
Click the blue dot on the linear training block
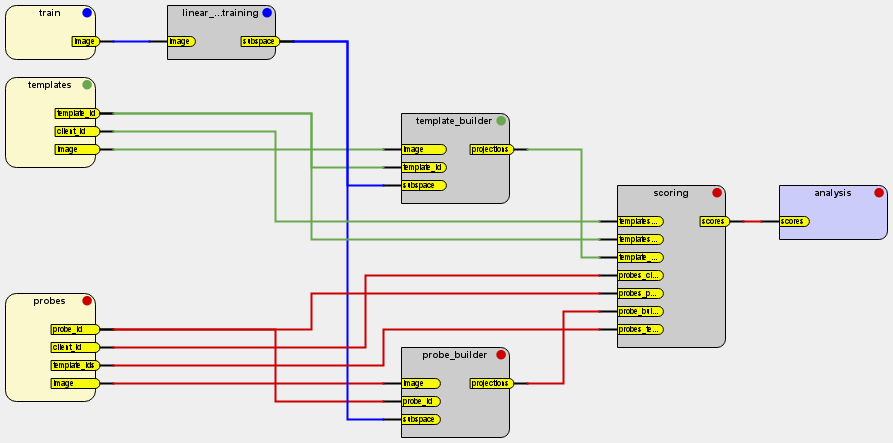click(267, 13)
